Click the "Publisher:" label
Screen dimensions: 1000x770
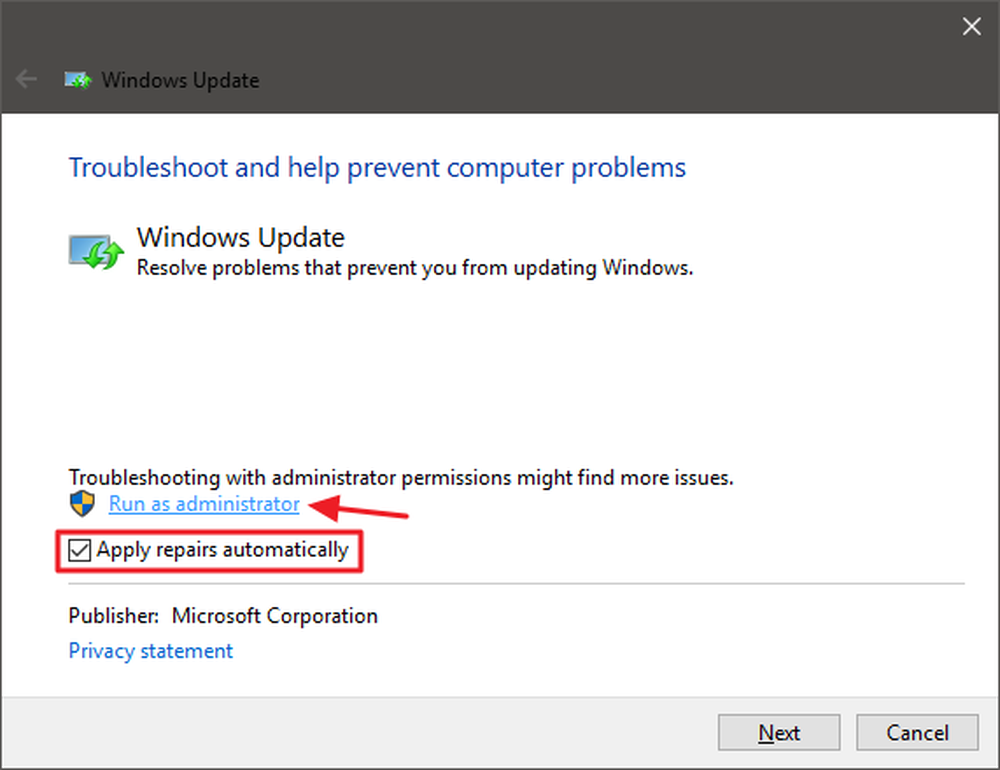tap(114, 616)
